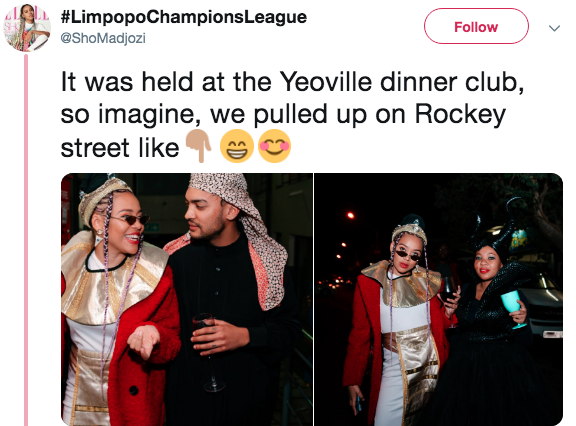
Task: Click the pink thread connector line
Action: click(26, 239)
